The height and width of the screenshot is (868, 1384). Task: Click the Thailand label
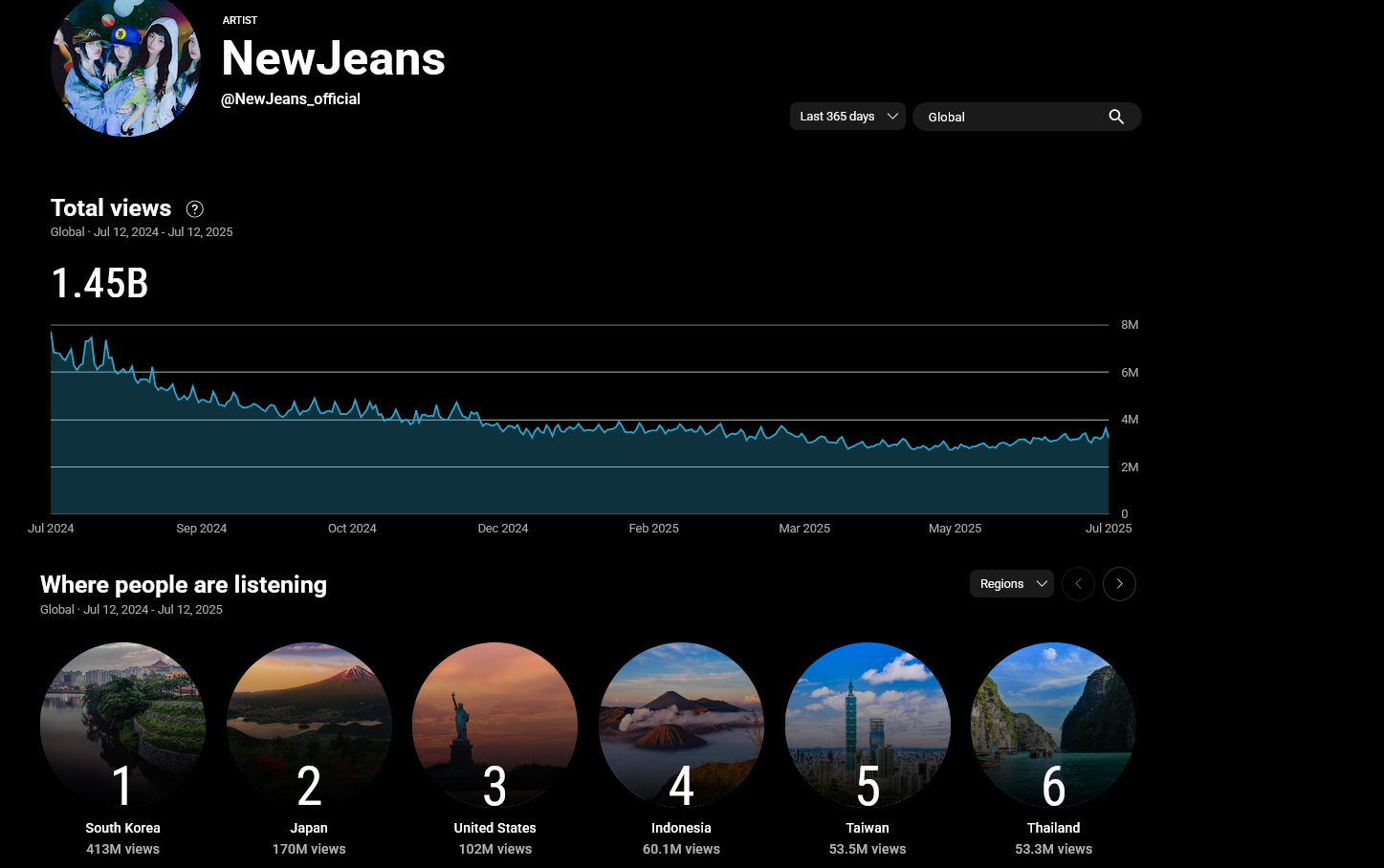1053,828
